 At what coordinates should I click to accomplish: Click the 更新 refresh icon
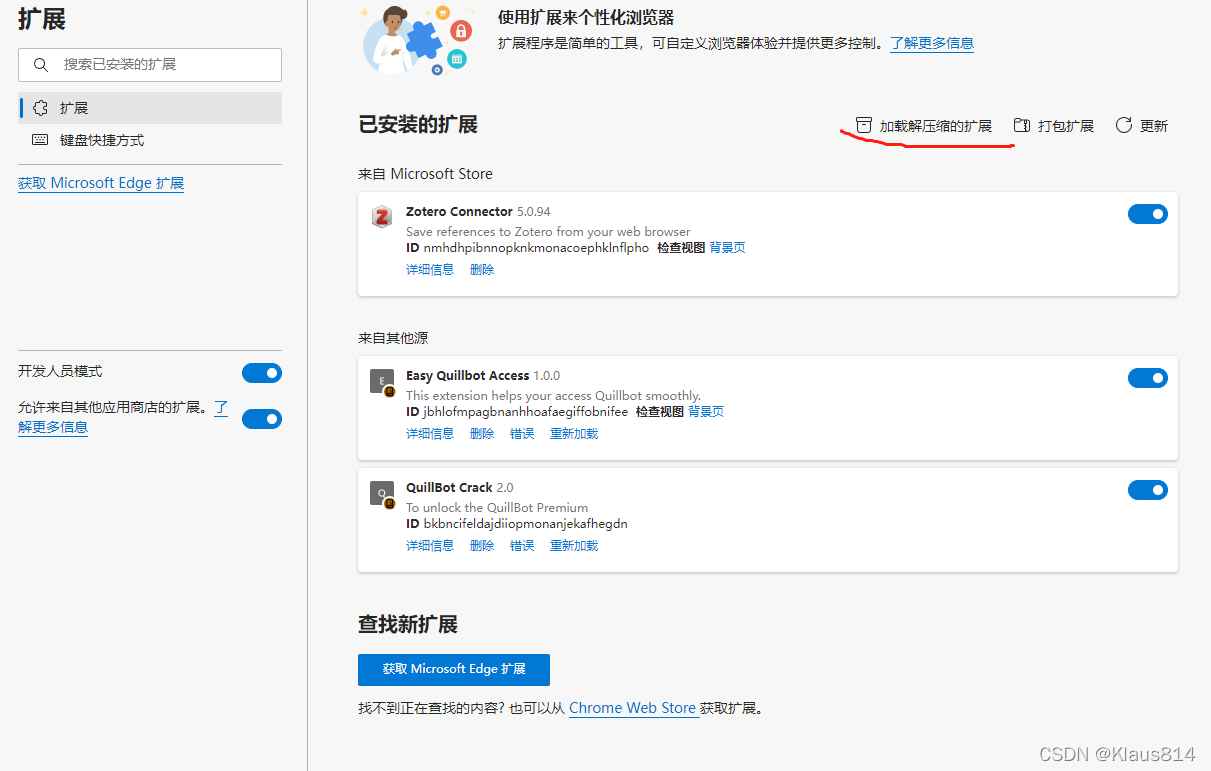[1124, 125]
